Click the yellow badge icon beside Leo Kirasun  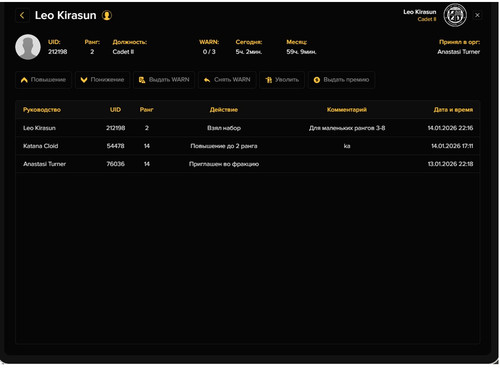click(x=107, y=15)
